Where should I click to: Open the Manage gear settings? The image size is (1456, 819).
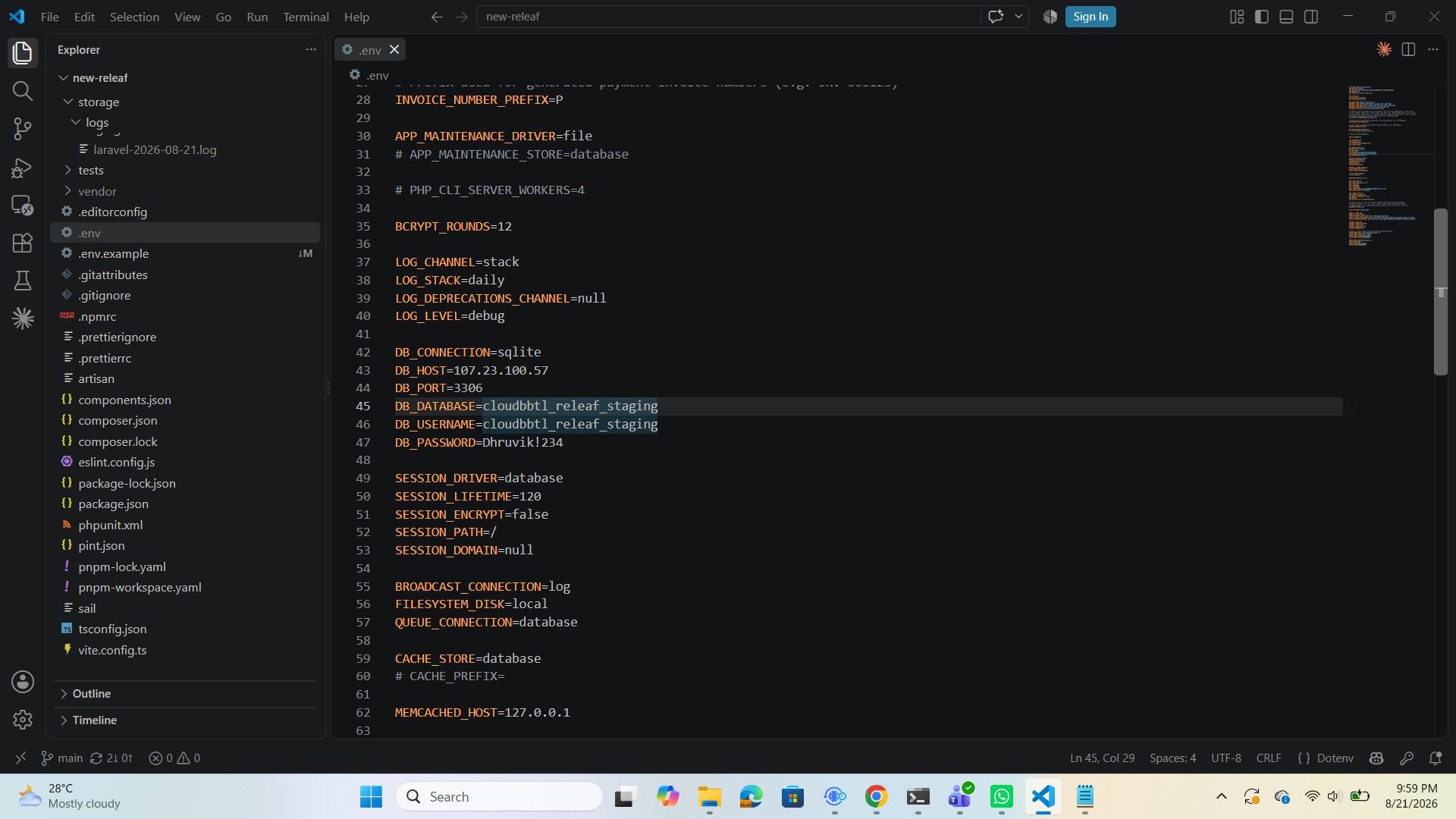pyautogui.click(x=23, y=720)
